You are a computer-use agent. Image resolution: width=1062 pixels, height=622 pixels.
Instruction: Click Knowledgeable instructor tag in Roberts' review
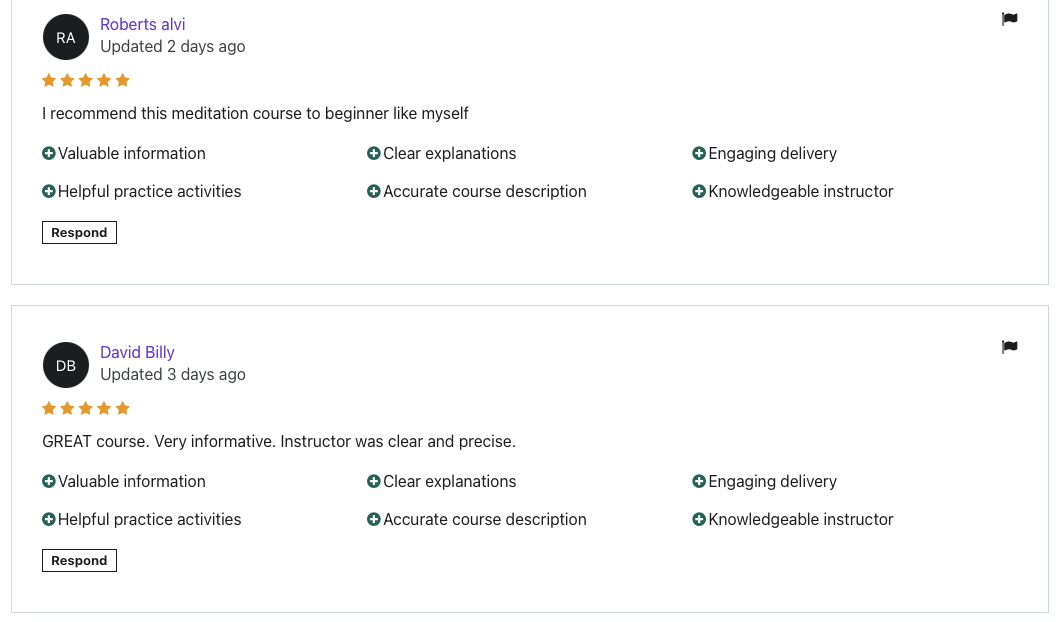tap(800, 192)
